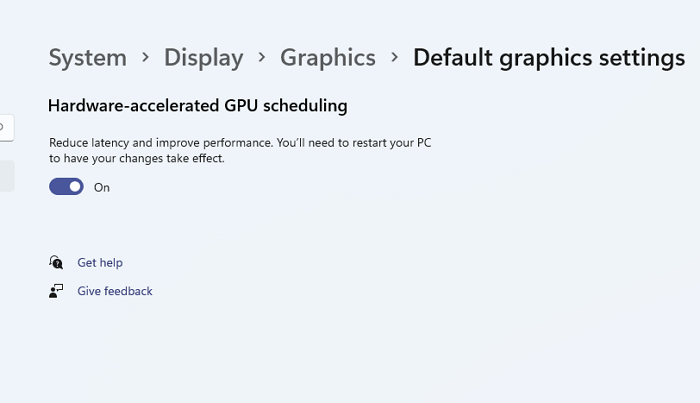
Task: Navigate to Display breadcrumb item
Action: (203, 57)
